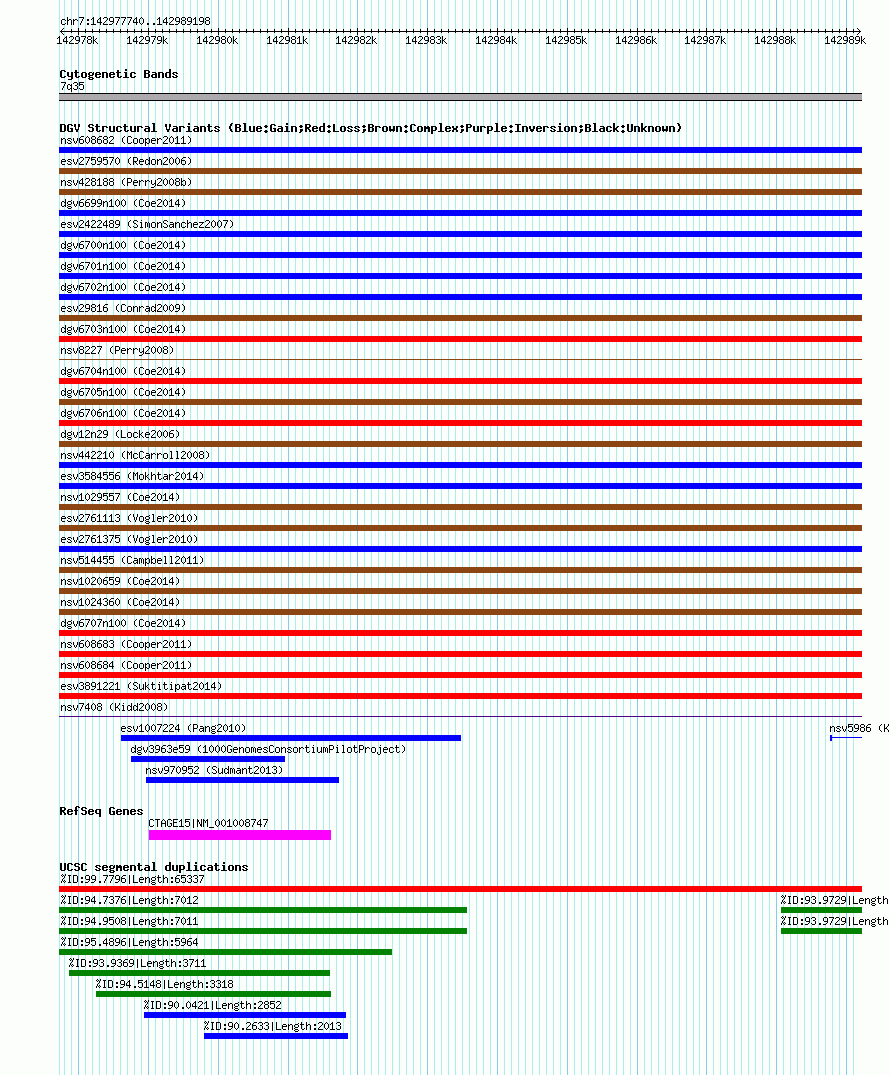Select esv29816 (Conrad2009) label
Viewport: 890px width, 1075px height.
[123, 309]
